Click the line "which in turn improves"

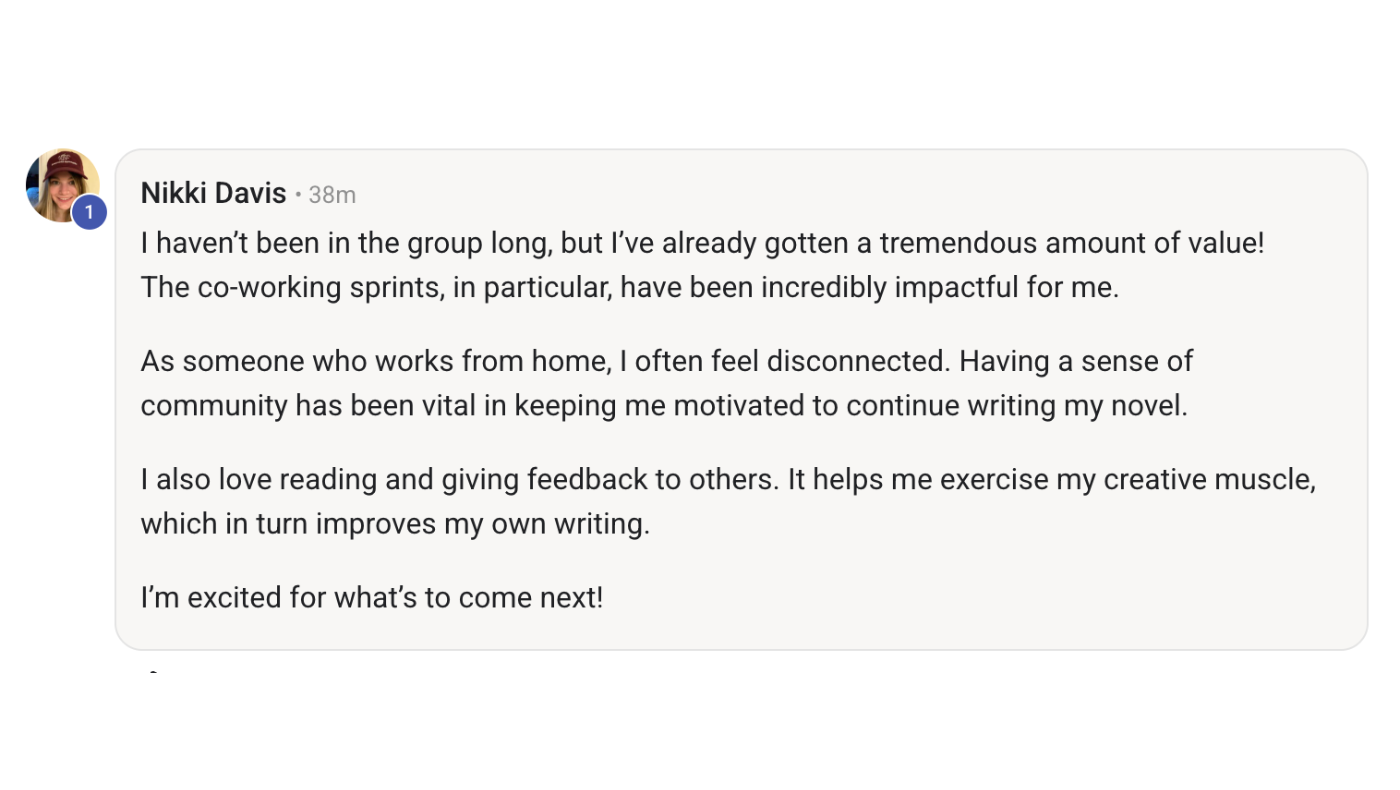395,524
